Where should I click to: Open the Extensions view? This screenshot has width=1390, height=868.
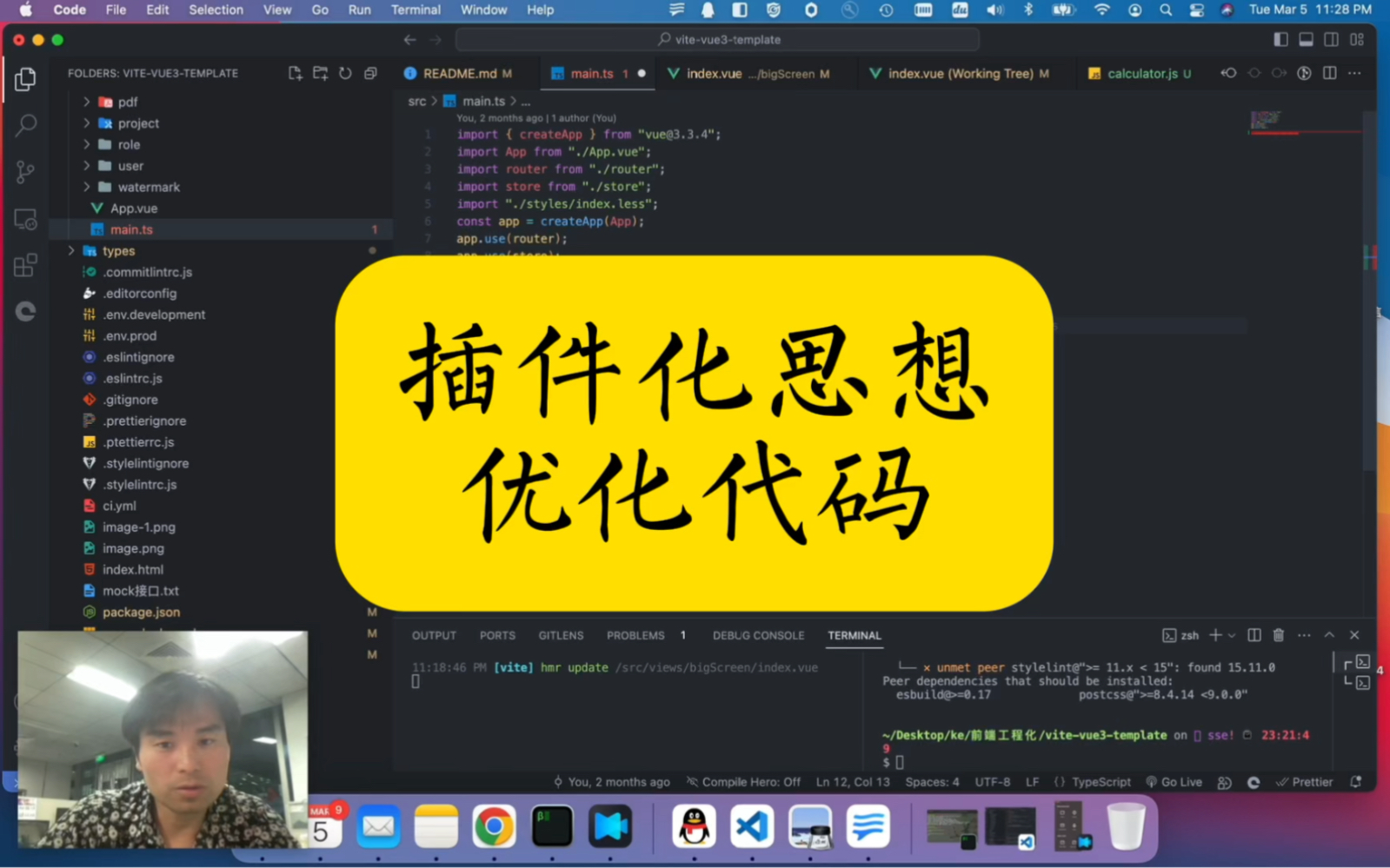[25, 265]
